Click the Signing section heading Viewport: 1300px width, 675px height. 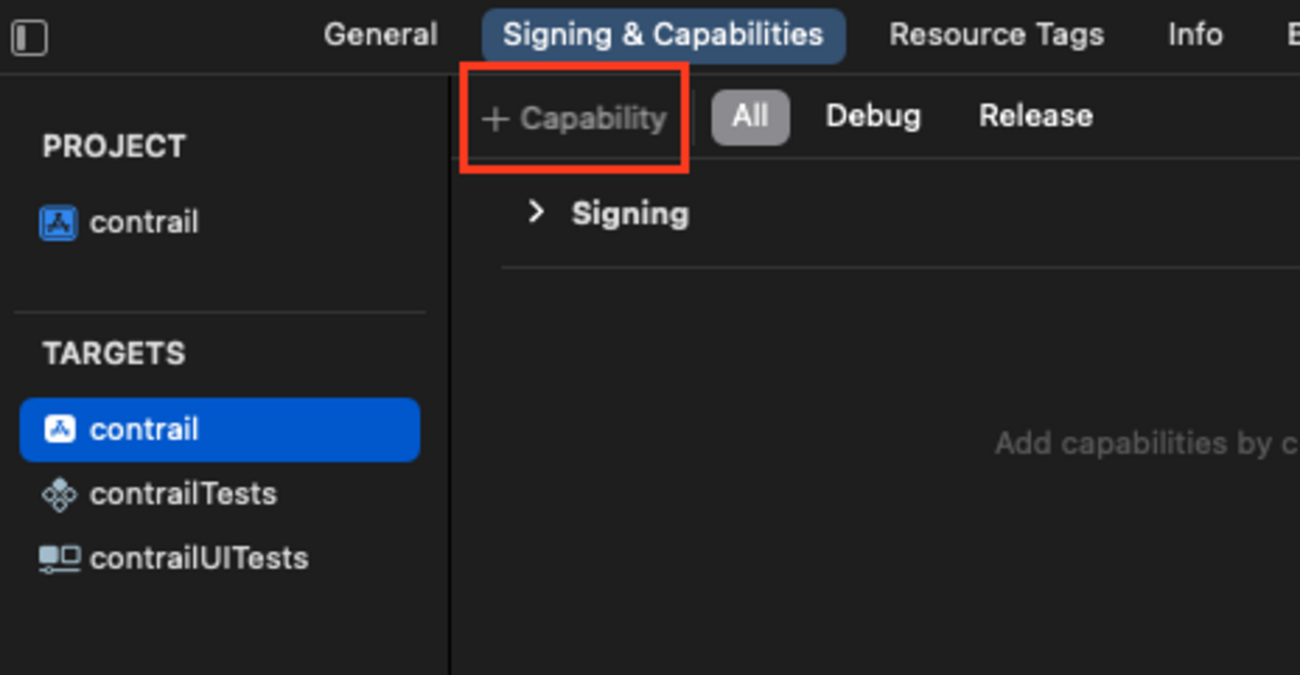point(630,214)
